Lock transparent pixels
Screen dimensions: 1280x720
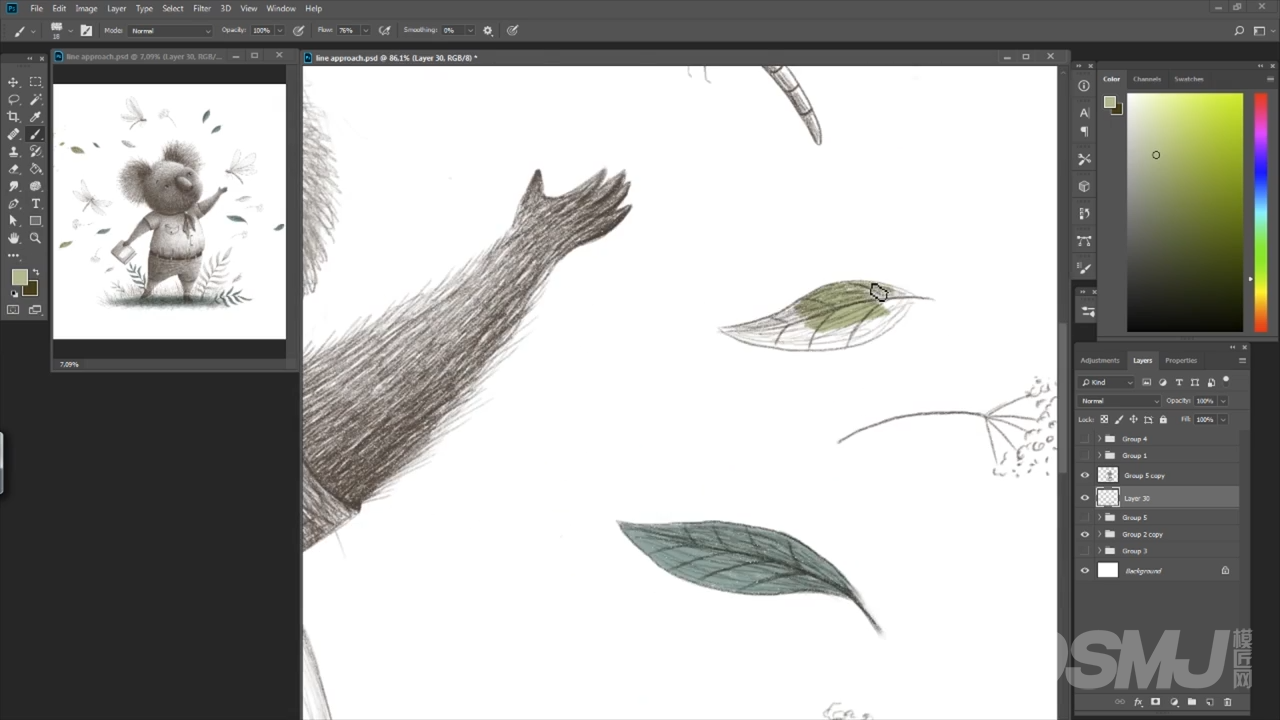pos(1104,419)
